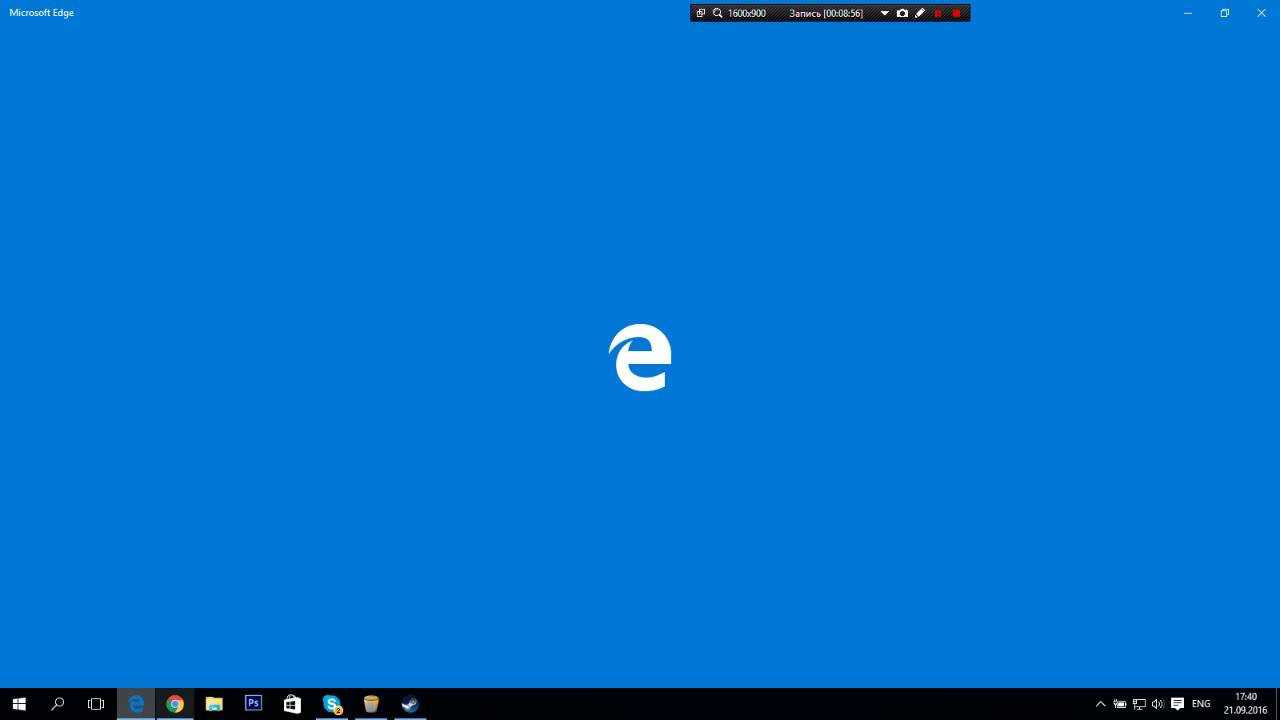Screen dimensions: 1280x720
Task: Pause recording with the dim red button
Action: click(x=938, y=13)
